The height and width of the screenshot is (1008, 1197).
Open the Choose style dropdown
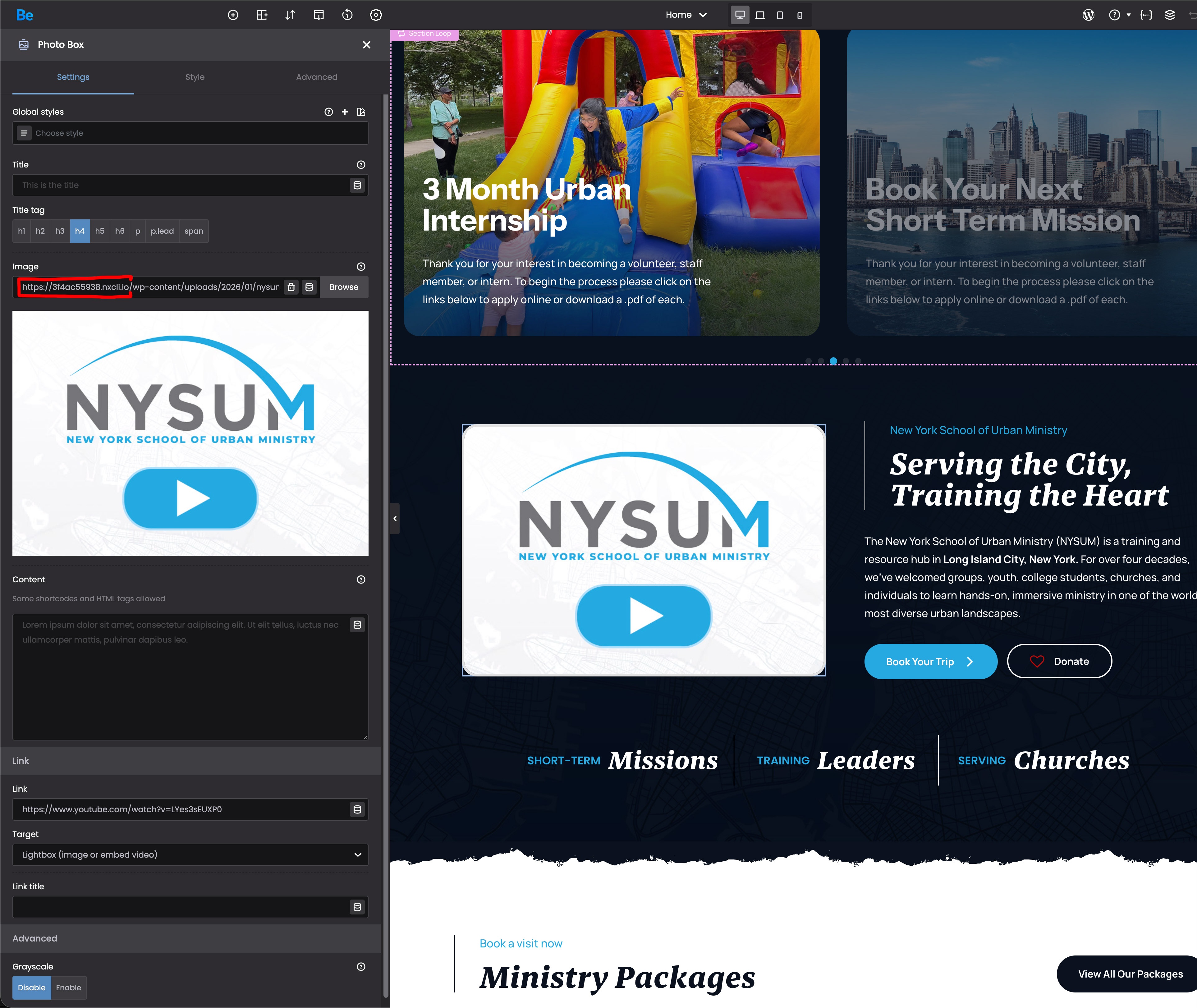tap(190, 133)
